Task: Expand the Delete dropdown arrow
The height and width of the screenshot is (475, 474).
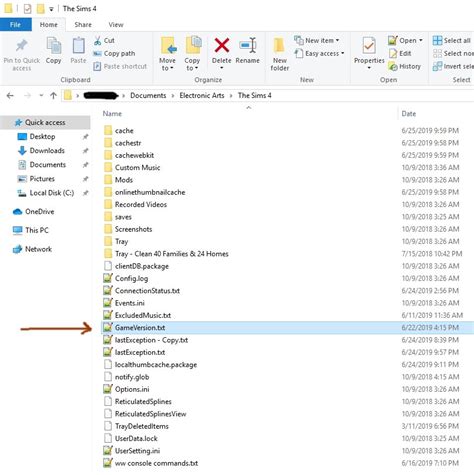Action: click(x=222, y=68)
